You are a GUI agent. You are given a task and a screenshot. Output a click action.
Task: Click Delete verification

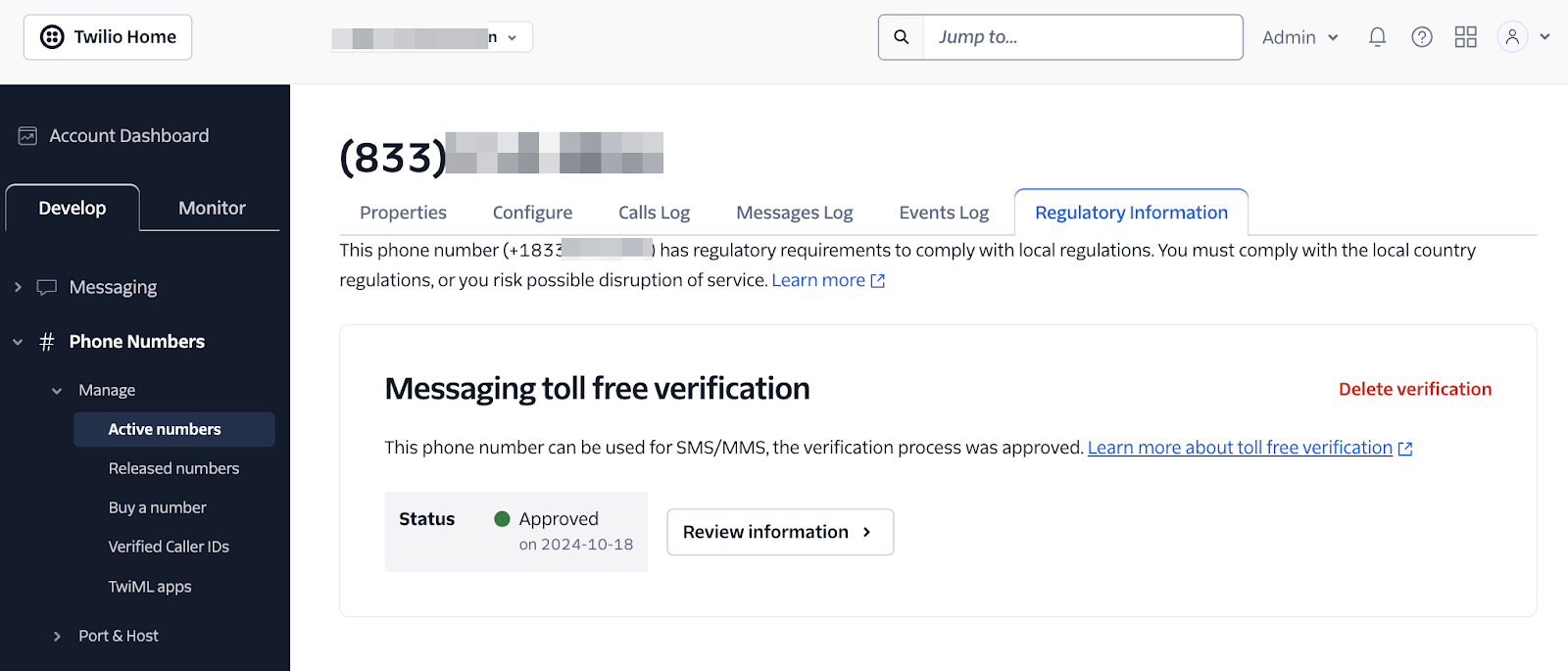coord(1415,389)
